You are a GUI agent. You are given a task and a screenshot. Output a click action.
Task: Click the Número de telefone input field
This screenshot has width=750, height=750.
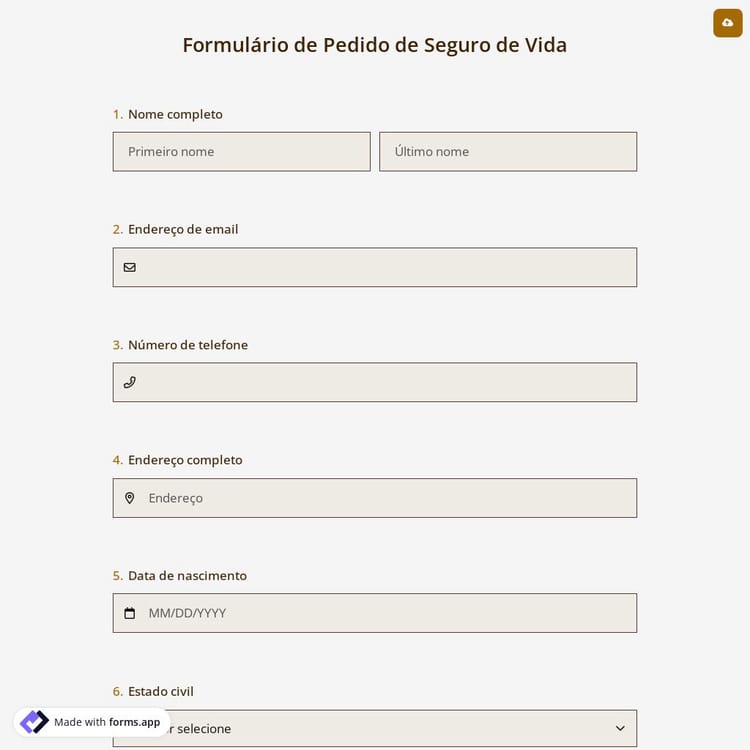(x=385, y=382)
